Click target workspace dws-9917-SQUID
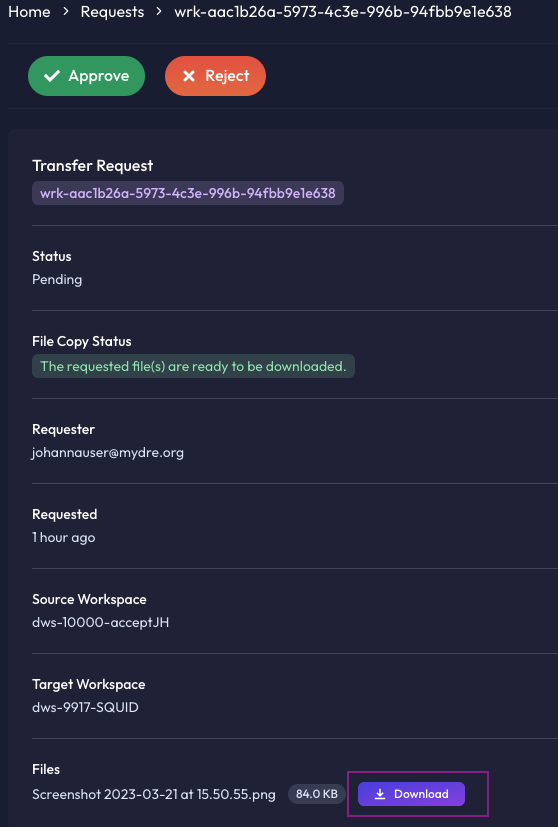Viewport: 558px width, 827px height. pos(85,707)
